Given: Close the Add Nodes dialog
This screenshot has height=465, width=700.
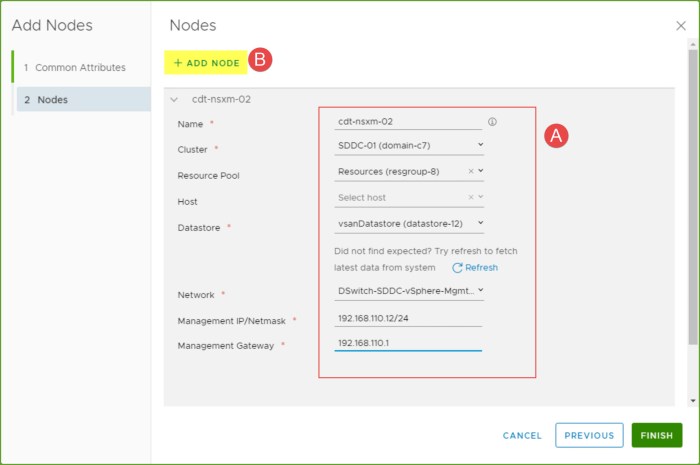Looking at the screenshot, I should (681, 26).
